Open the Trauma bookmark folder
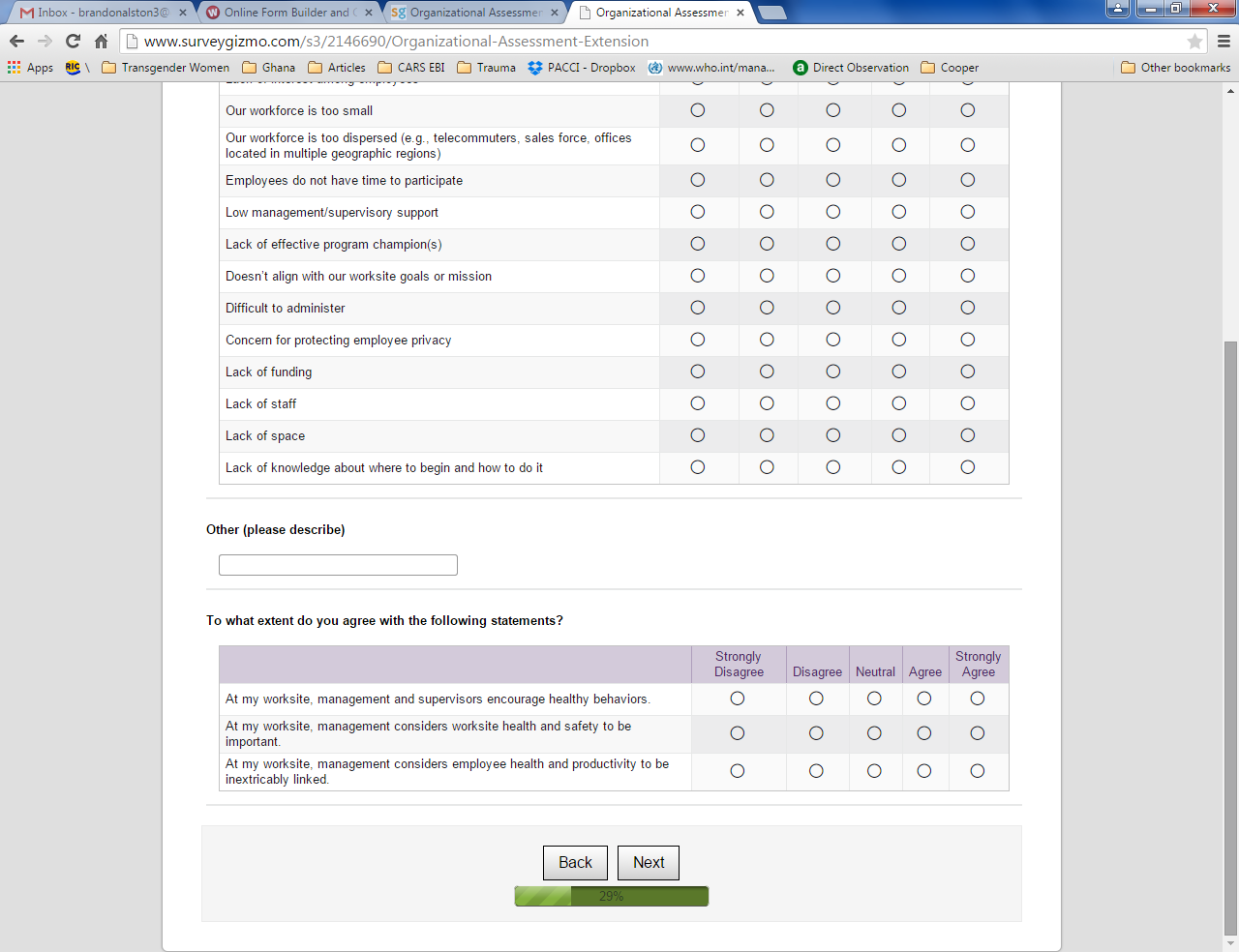This screenshot has width=1239, height=952. (487, 68)
